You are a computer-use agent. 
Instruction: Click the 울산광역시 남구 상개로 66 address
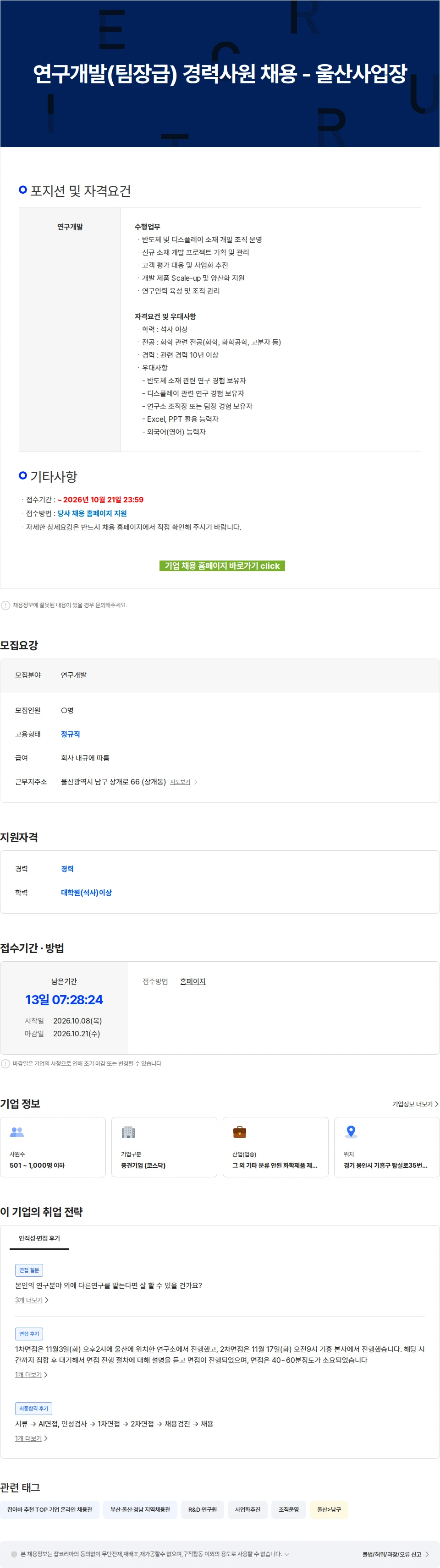(x=113, y=782)
